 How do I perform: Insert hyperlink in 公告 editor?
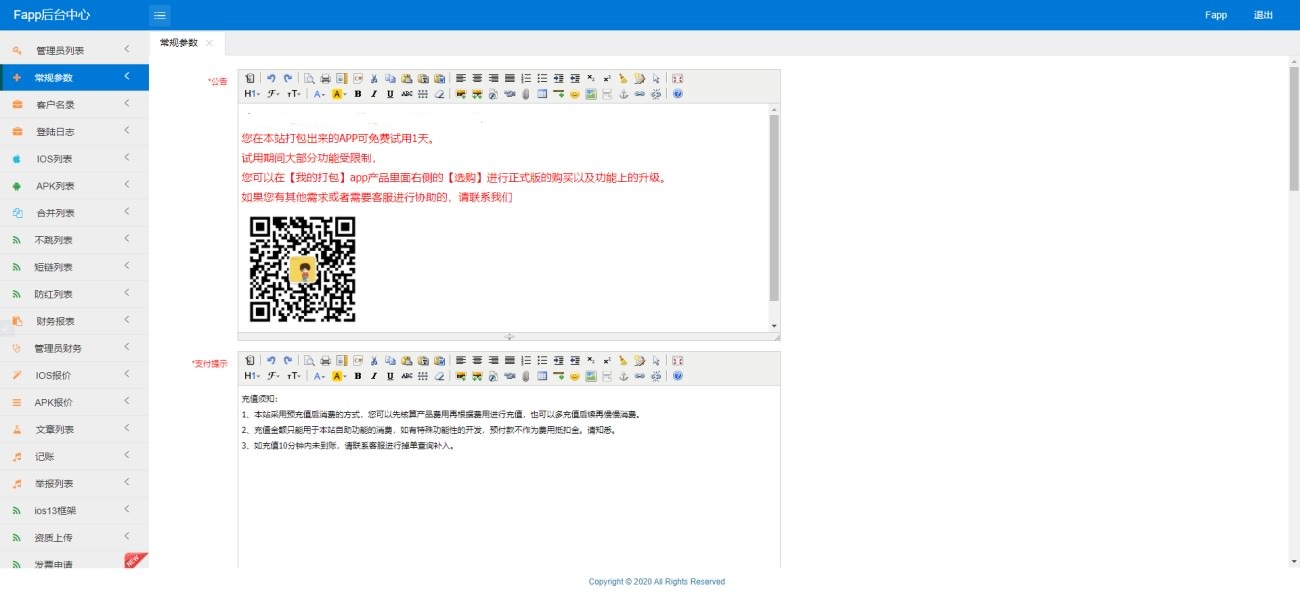(640, 94)
